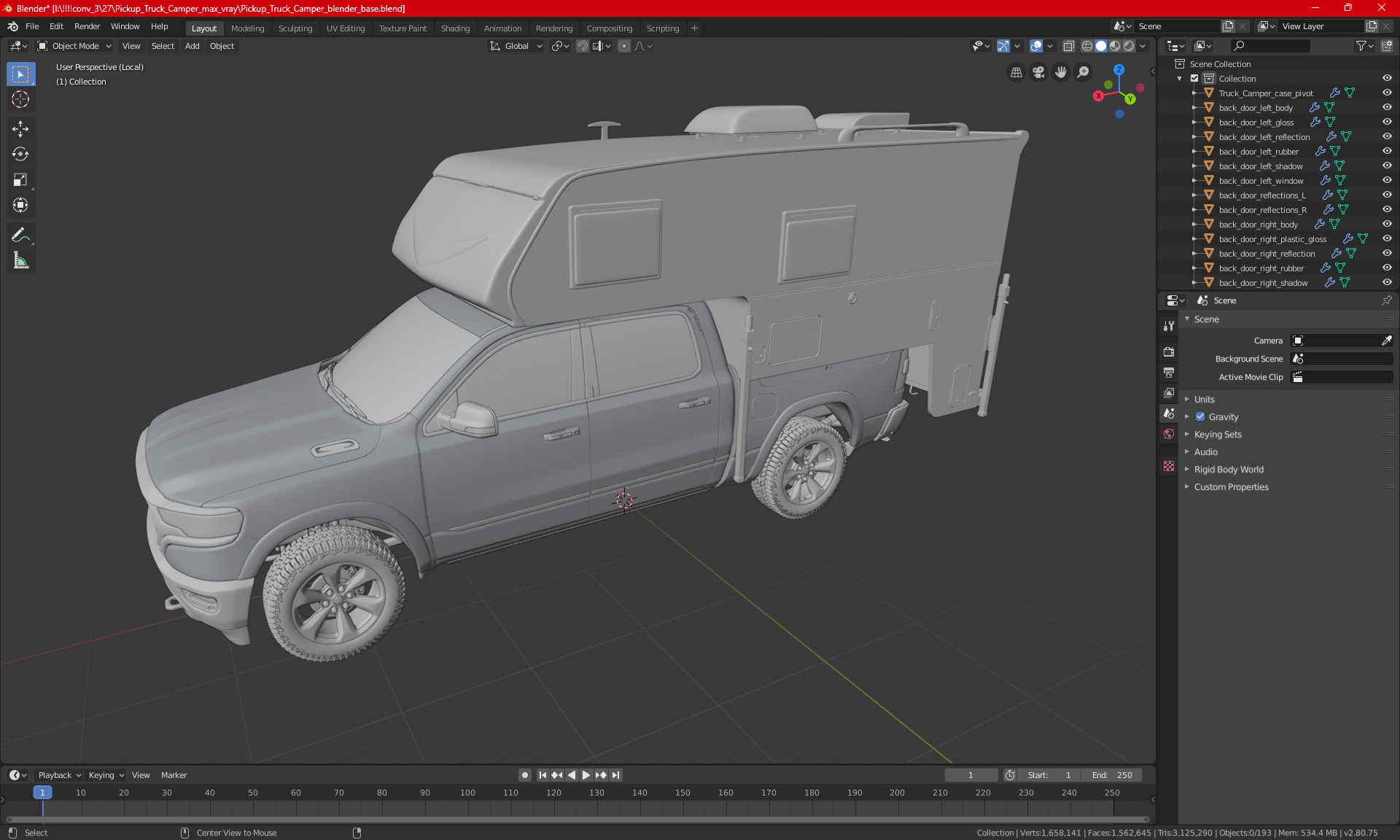The height and width of the screenshot is (840, 1400).
Task: Switch to wireframe shading mode
Action: (x=1086, y=46)
